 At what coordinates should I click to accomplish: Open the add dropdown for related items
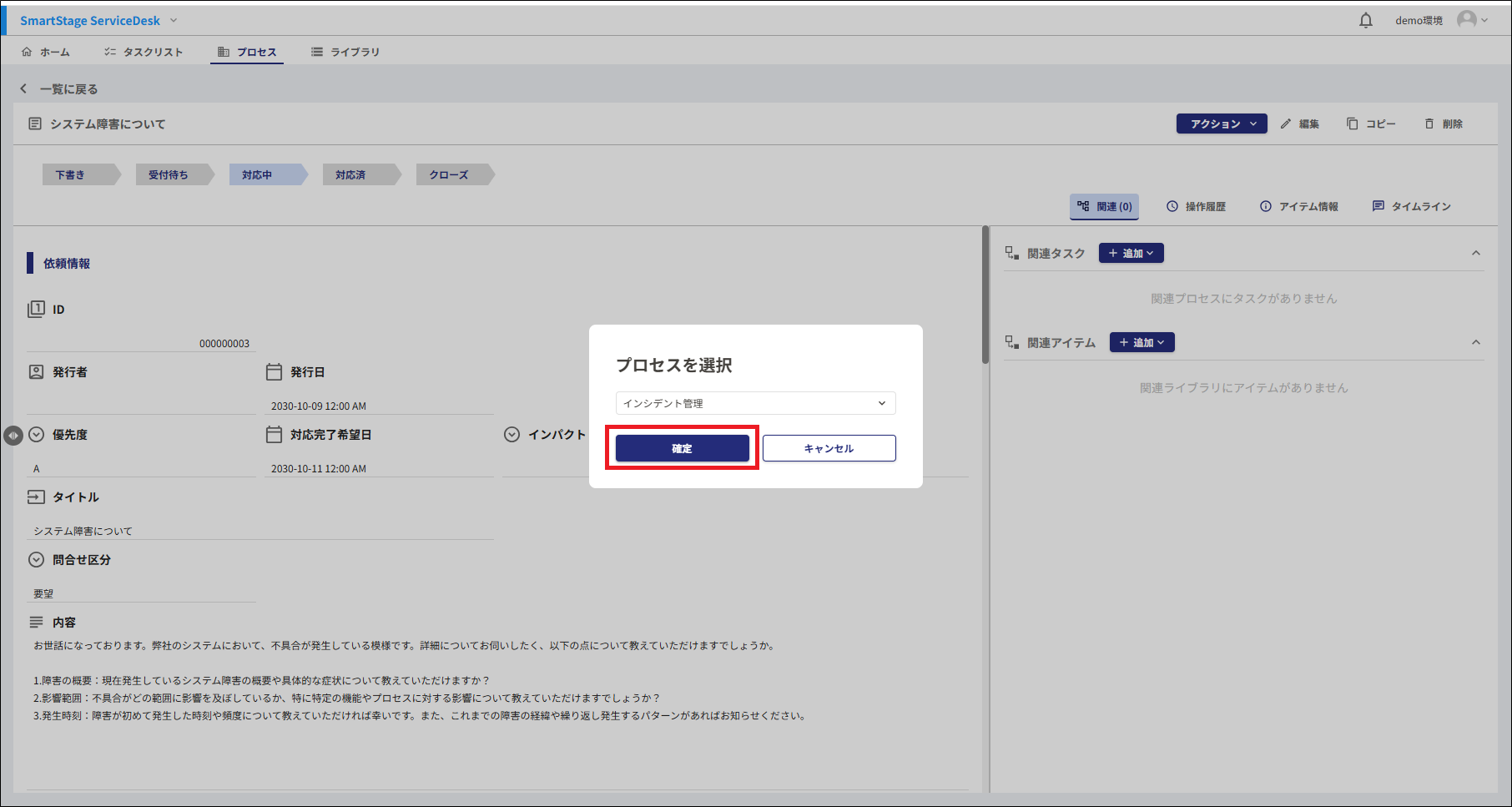click(x=1142, y=342)
